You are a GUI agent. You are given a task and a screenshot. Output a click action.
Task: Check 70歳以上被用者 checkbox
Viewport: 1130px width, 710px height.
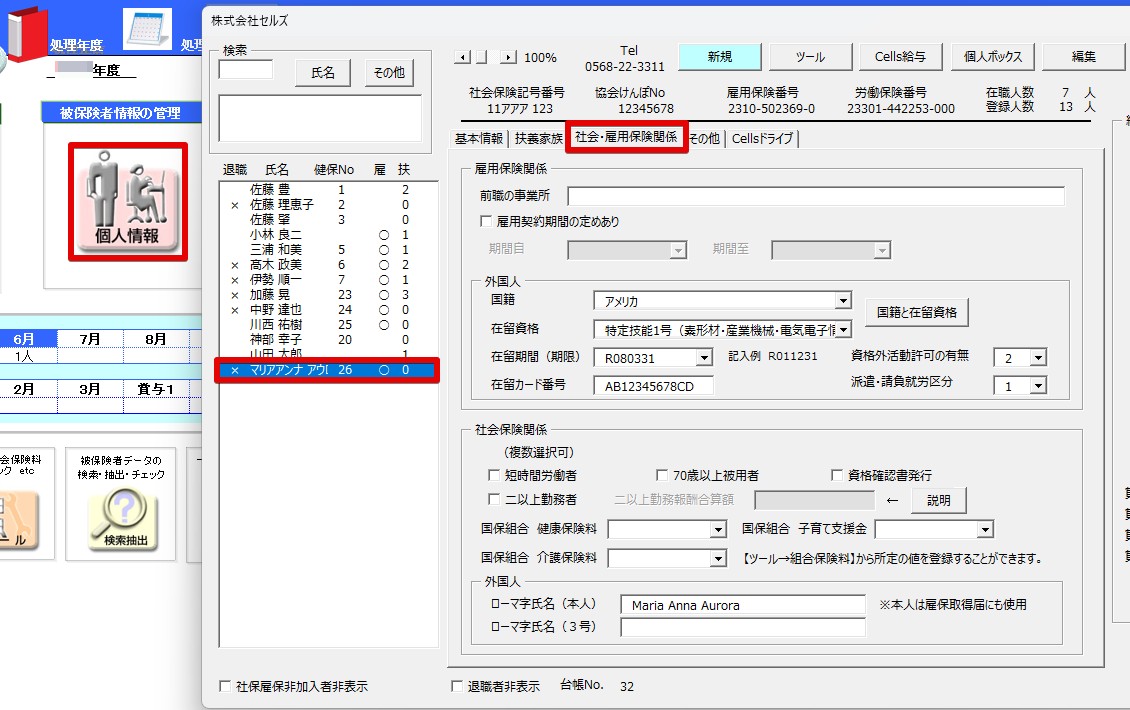[x=662, y=475]
